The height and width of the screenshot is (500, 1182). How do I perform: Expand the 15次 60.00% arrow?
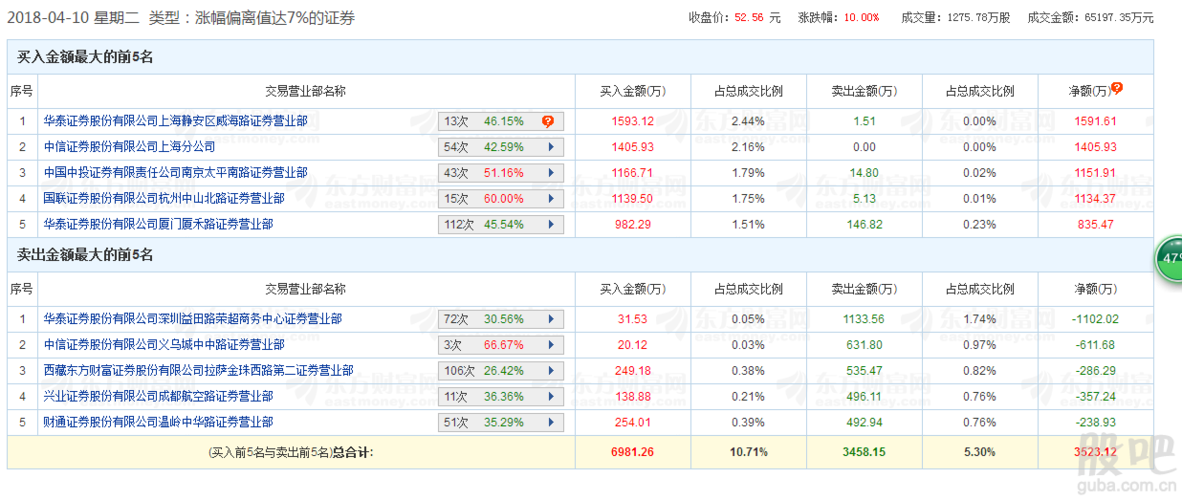pyautogui.click(x=551, y=198)
